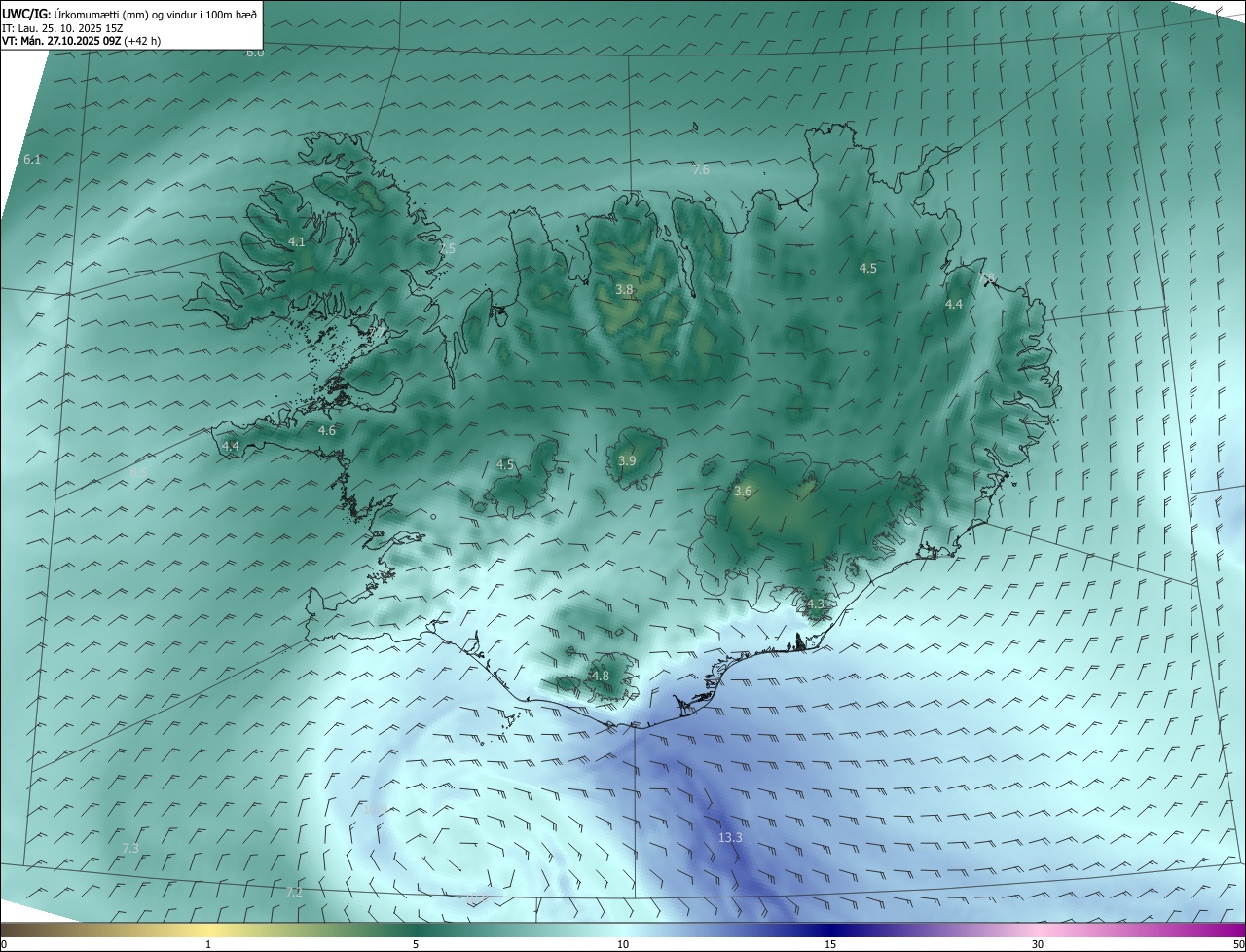Click the 7.3 value label
The image size is (1246, 952).
click(x=130, y=849)
